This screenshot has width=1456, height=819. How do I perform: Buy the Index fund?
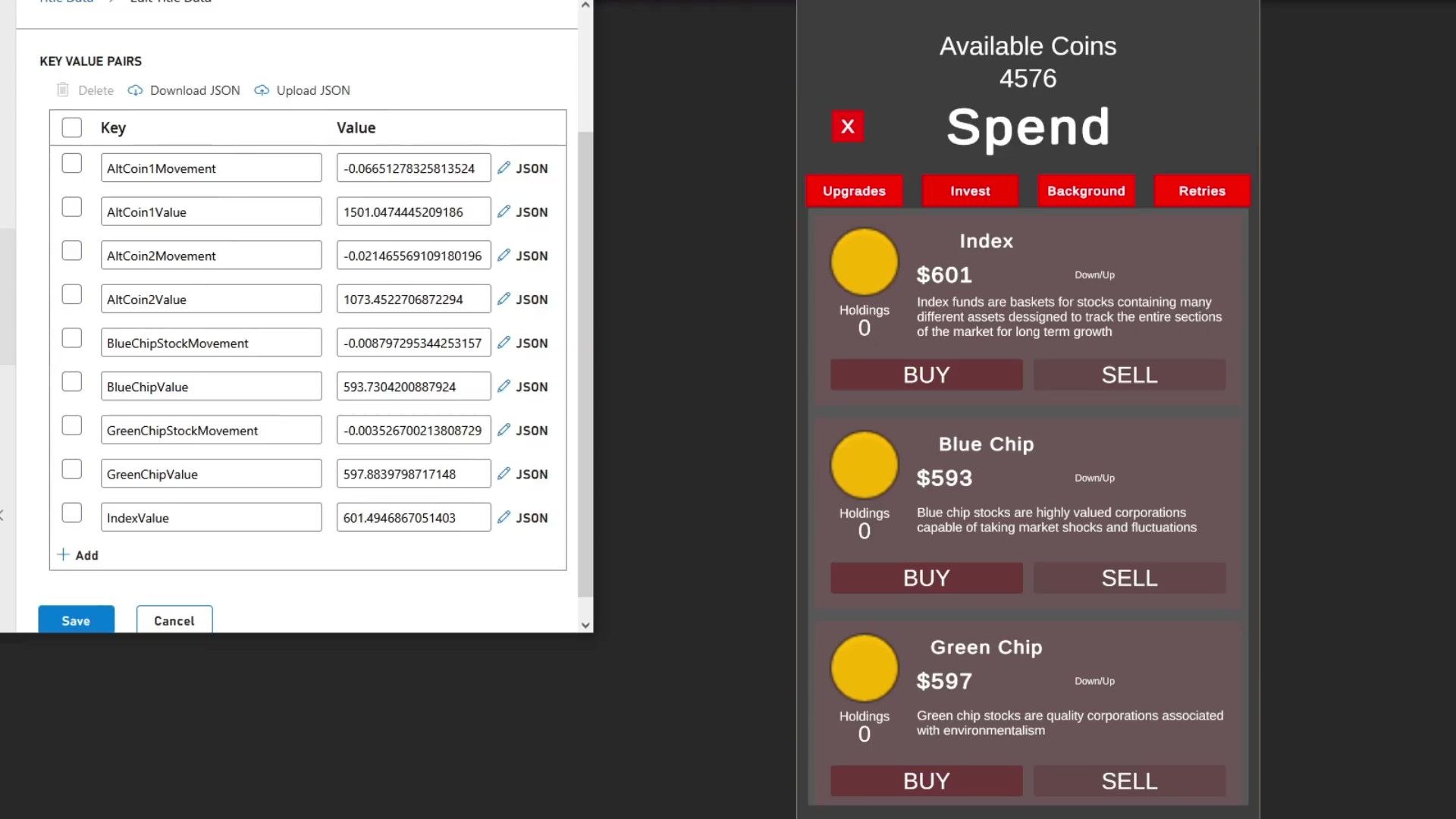point(926,375)
